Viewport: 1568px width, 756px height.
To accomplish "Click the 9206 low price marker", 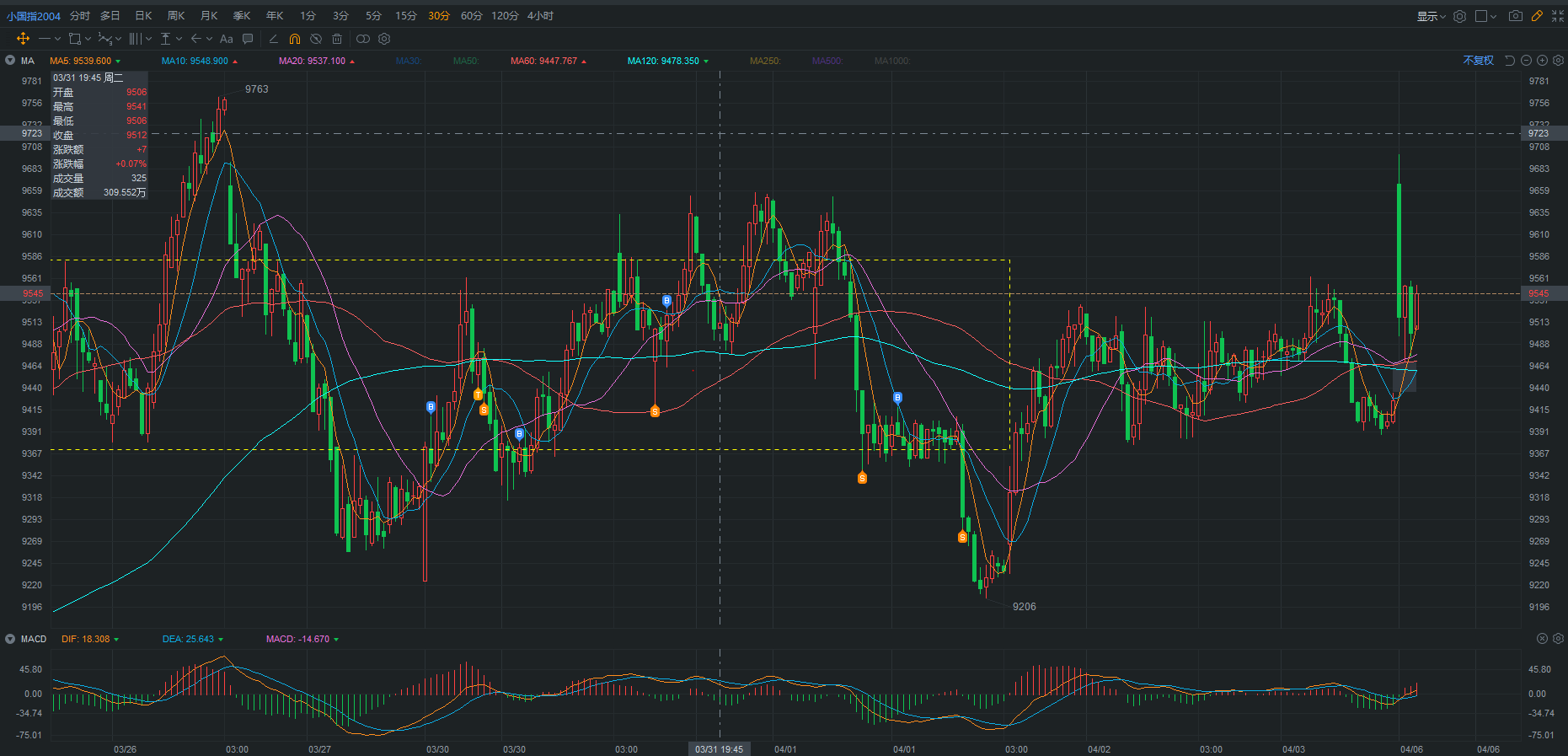I will [1025, 607].
